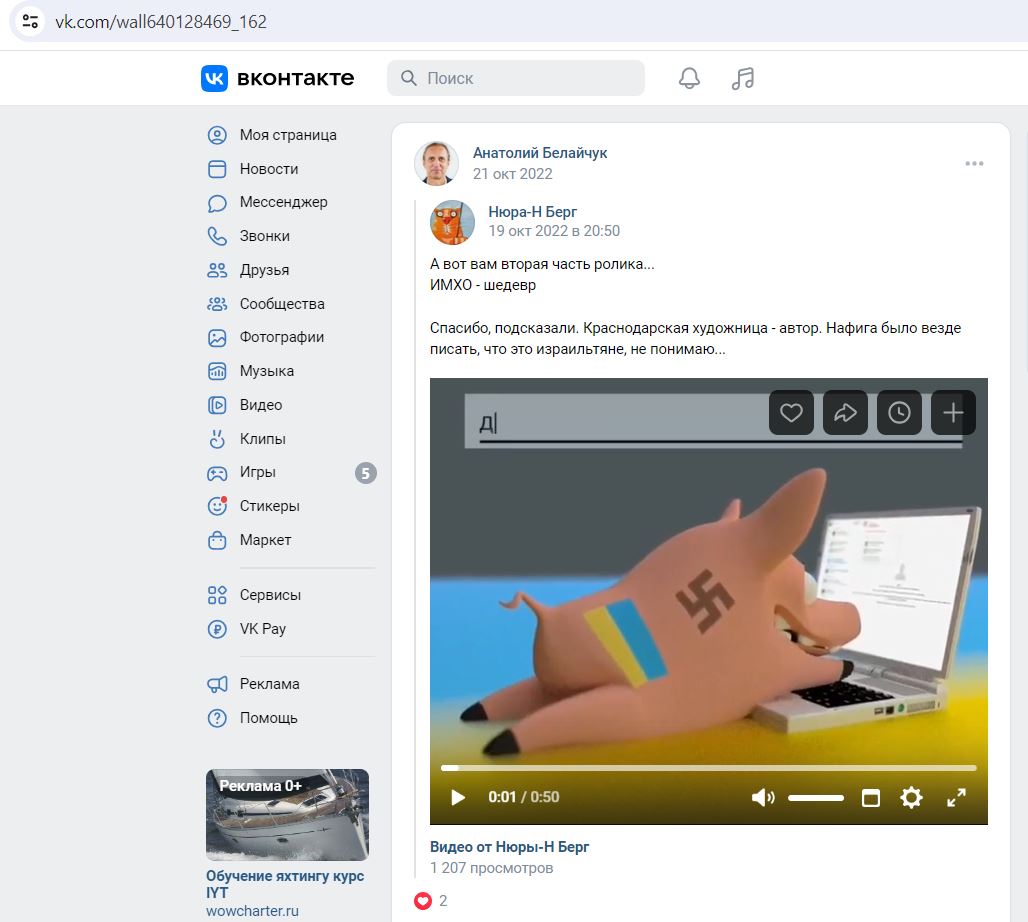Click the Маркет shopping bag icon
Screen dimensions: 1028x922
click(217, 540)
